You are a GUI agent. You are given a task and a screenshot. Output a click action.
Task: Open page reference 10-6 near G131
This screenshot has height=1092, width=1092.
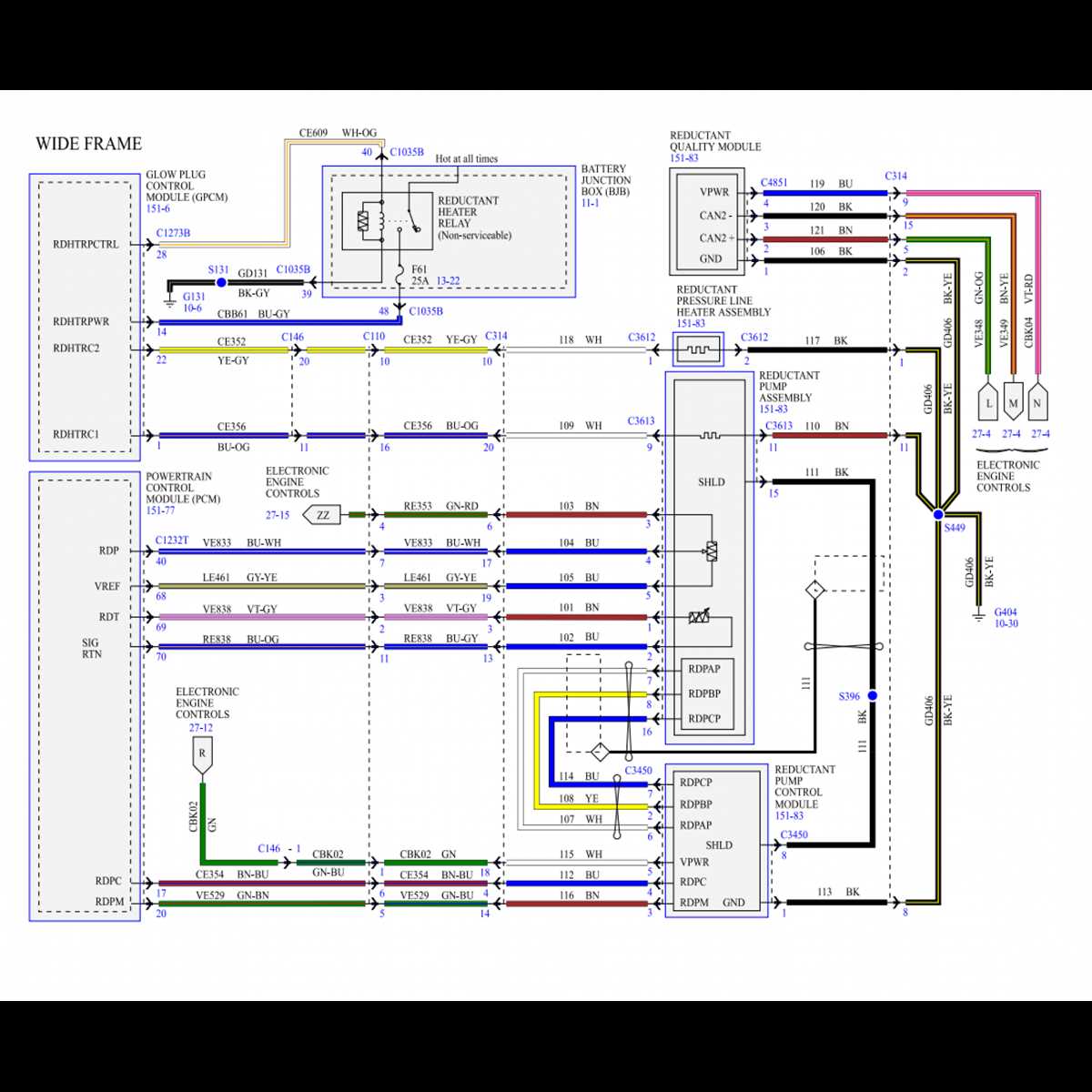[x=193, y=308]
